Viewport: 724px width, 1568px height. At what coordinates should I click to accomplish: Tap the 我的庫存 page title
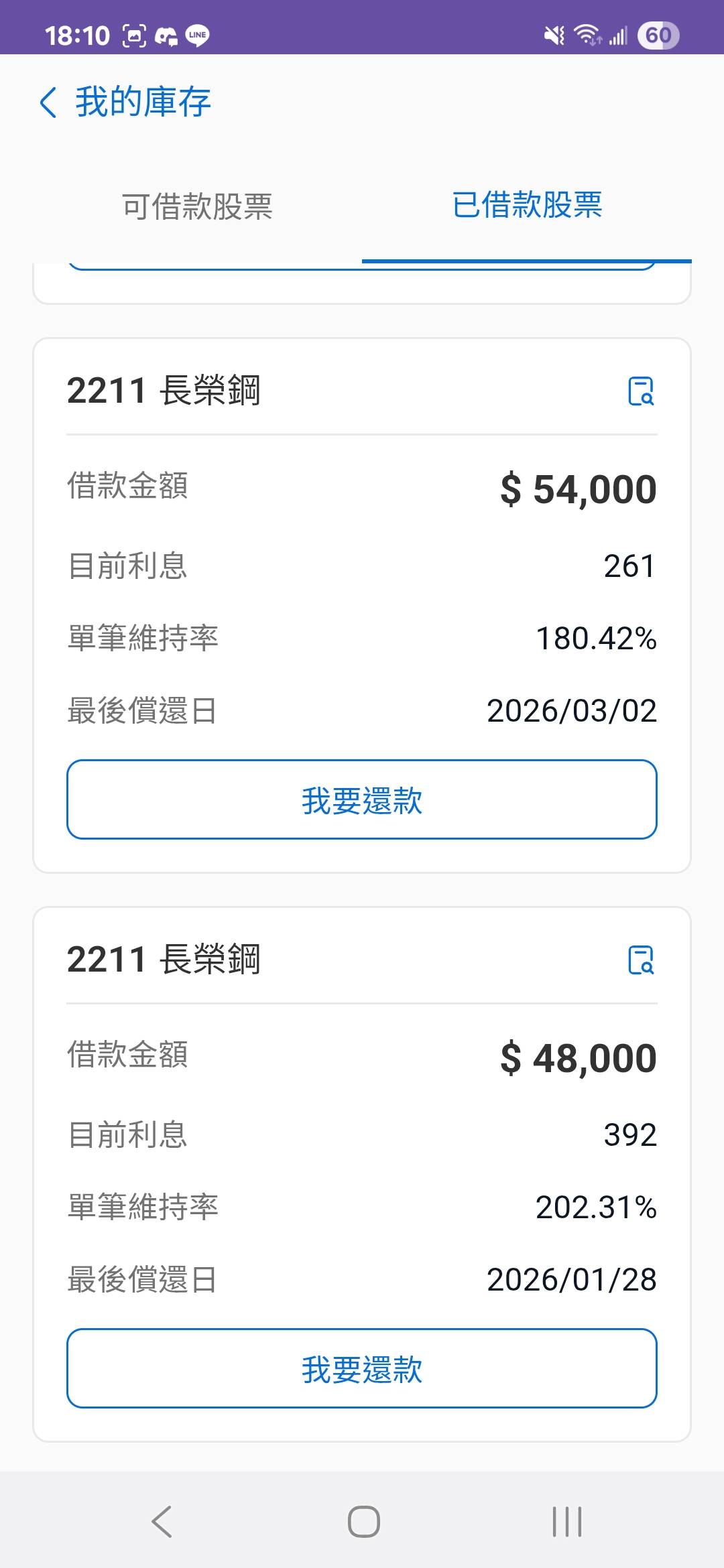143,103
